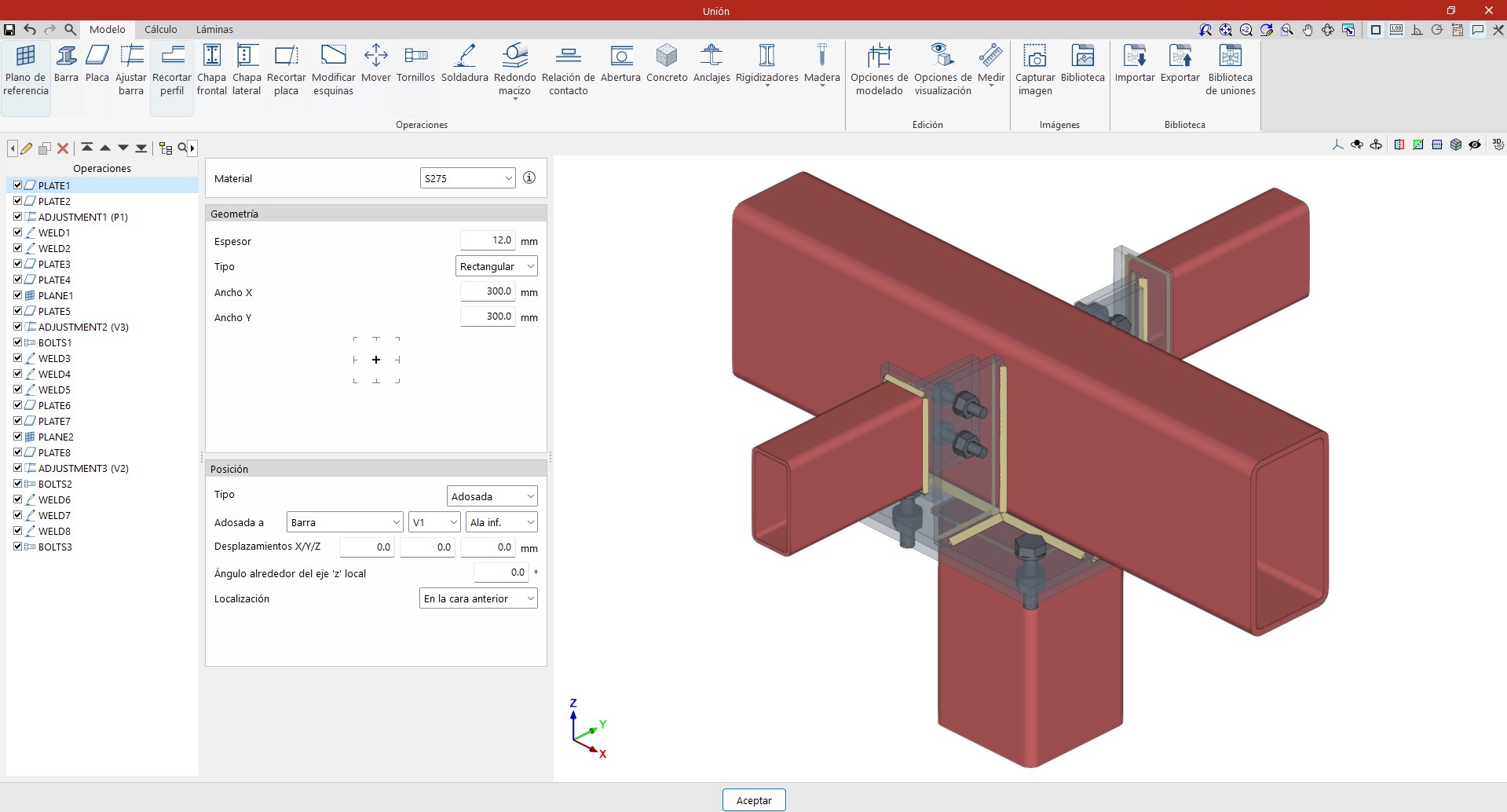Choose the Relación de contacto tool
This screenshot has height=812, width=1507.
[569, 71]
